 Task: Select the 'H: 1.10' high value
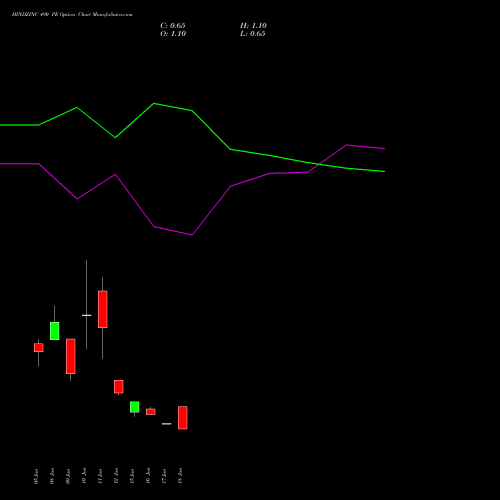tap(253, 26)
